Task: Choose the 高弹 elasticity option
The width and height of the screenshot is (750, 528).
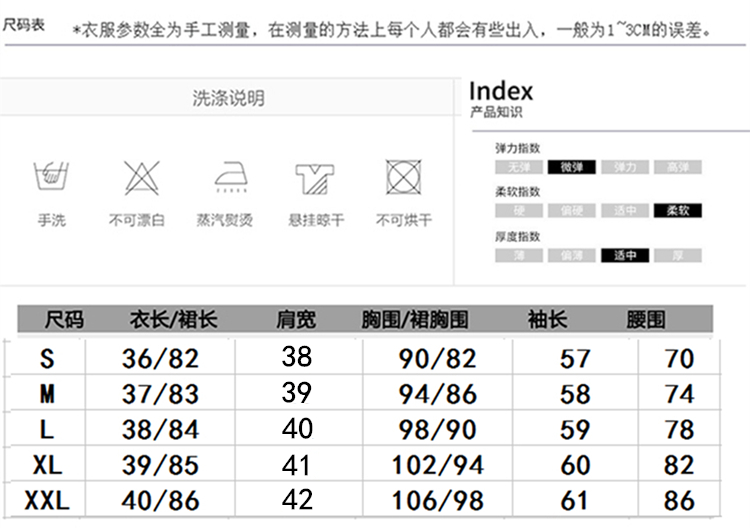Action: (678, 167)
